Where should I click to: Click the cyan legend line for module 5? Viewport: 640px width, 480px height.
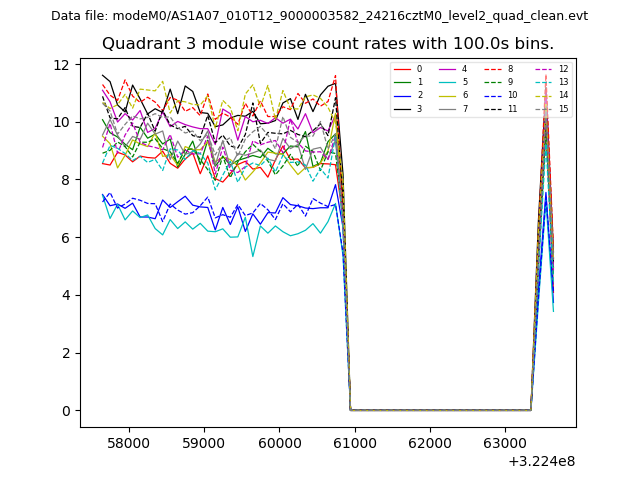[x=450, y=82]
